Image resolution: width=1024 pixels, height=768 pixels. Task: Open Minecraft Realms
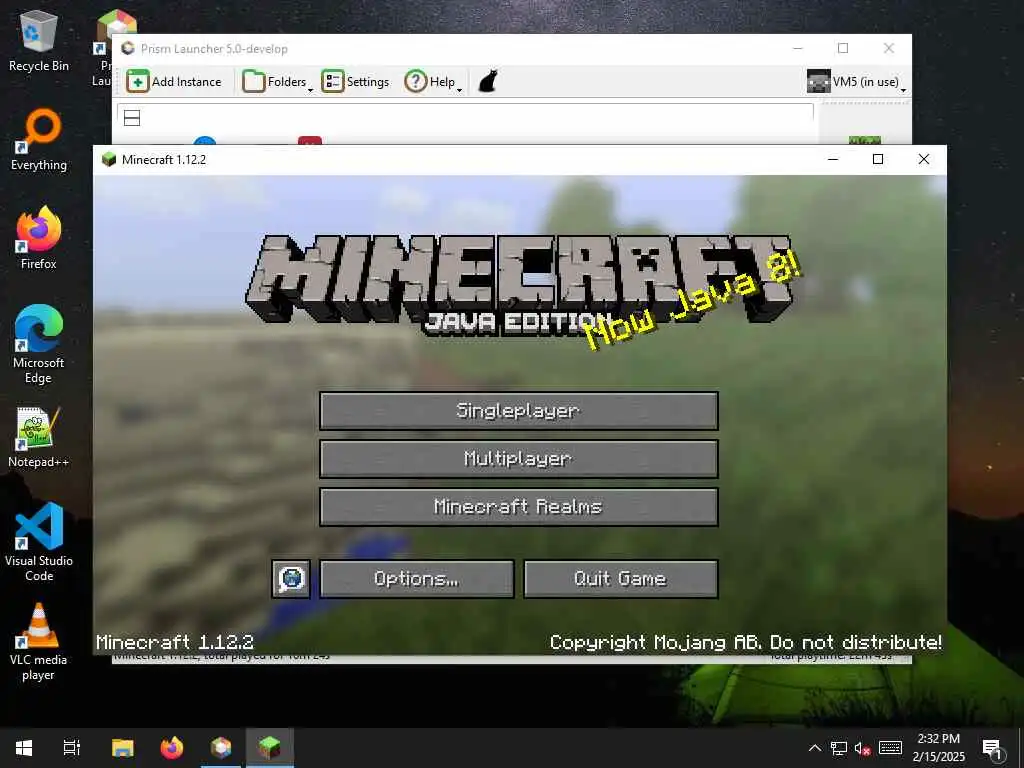tap(519, 507)
